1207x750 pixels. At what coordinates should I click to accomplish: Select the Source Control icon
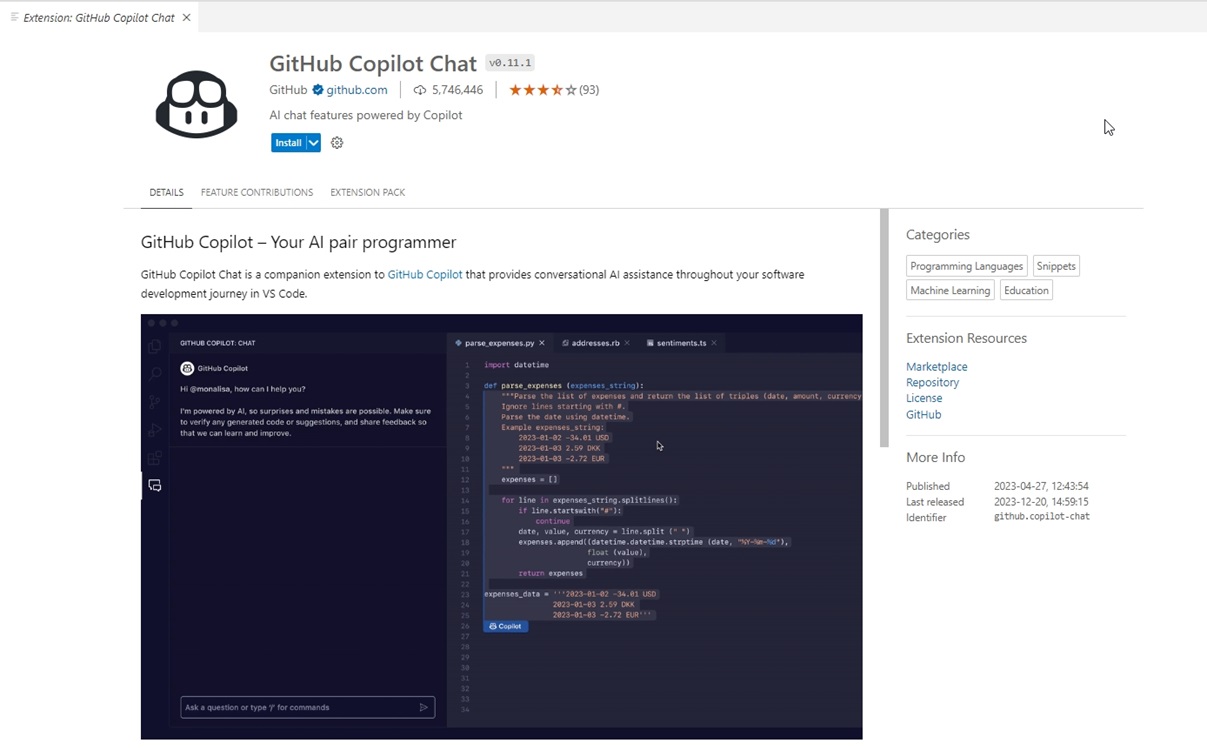154,399
